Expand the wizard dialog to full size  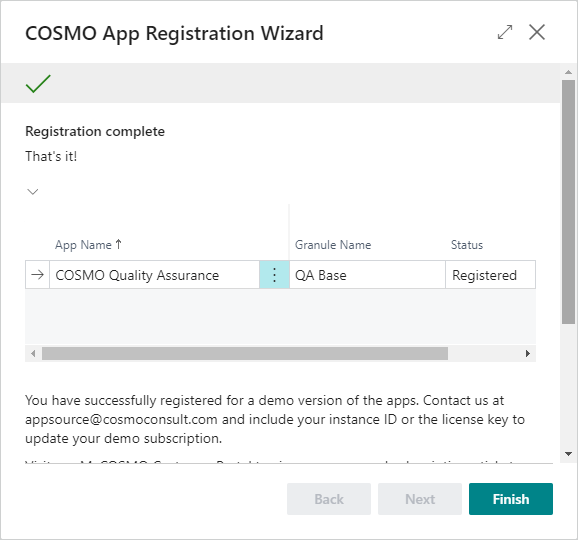pos(505,32)
